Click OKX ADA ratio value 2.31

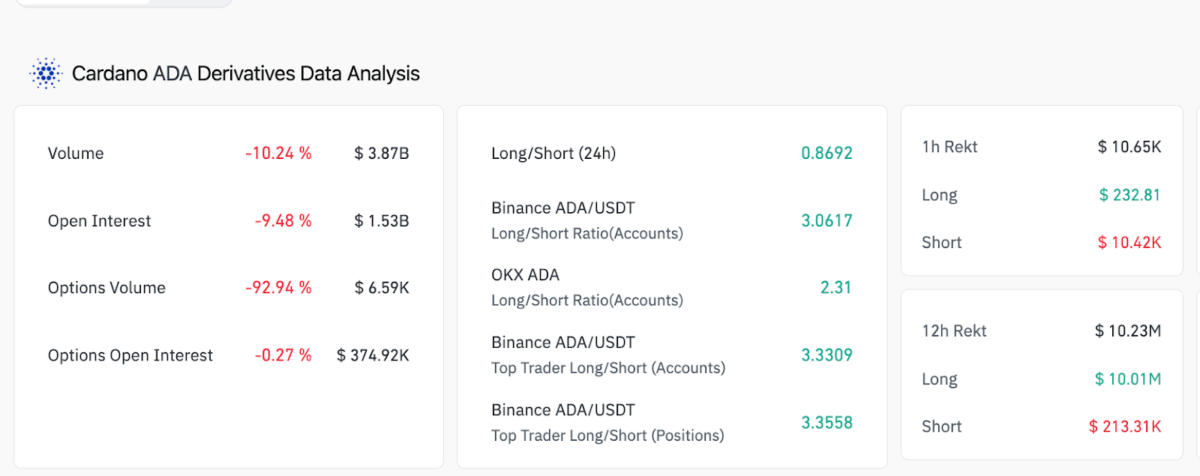pyautogui.click(x=836, y=288)
